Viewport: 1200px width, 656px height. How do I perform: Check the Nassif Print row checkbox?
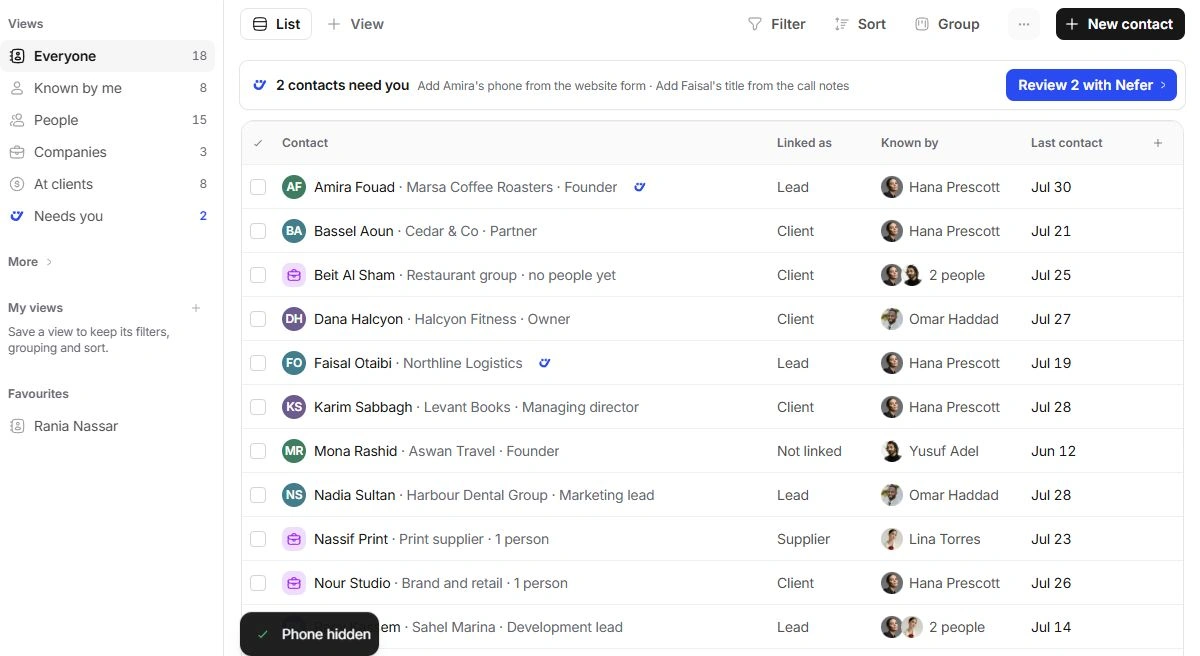click(258, 539)
